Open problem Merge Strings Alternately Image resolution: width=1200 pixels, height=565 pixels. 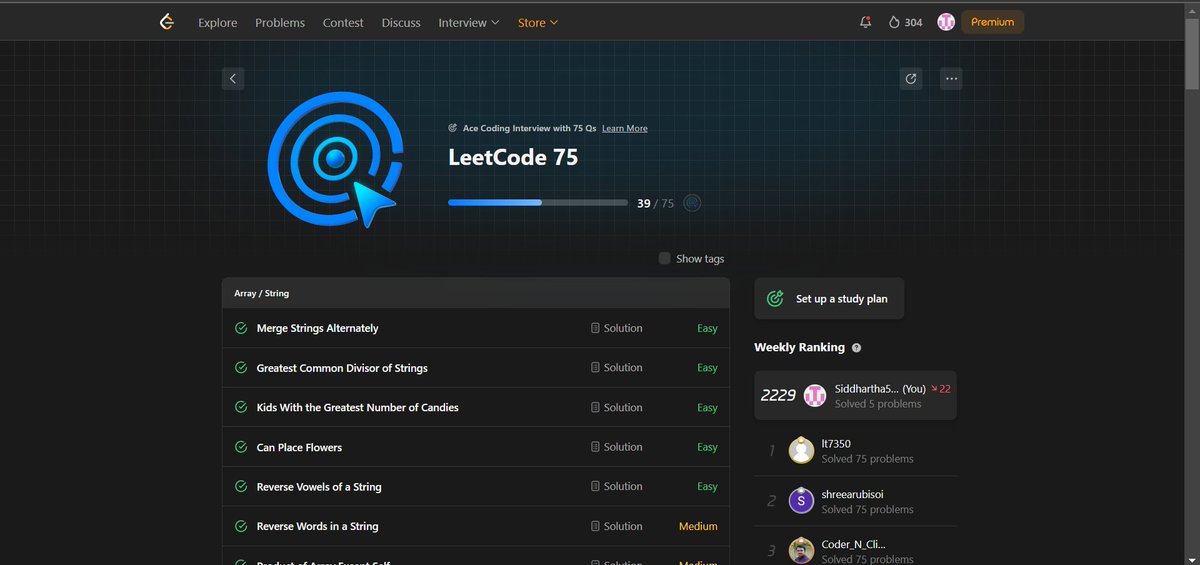[x=317, y=328]
